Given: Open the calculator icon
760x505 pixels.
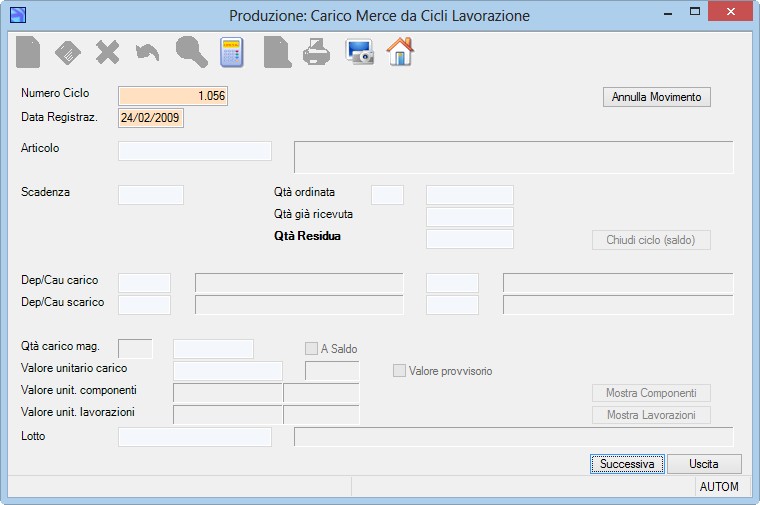Looking at the screenshot, I should pyautogui.click(x=232, y=52).
